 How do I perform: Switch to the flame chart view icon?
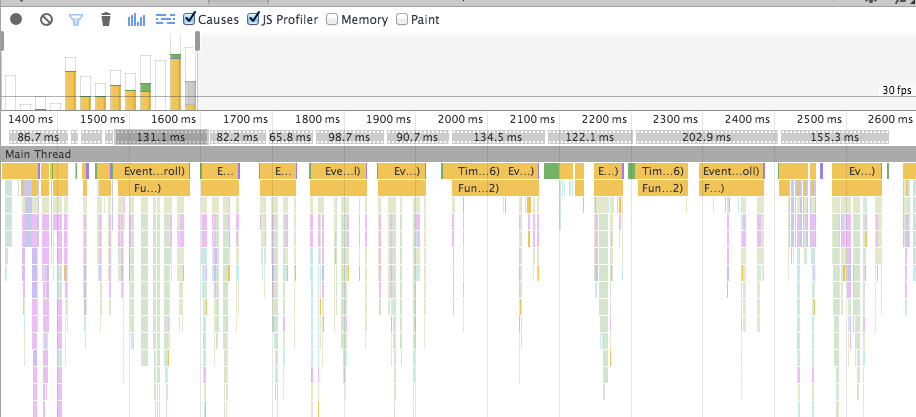(x=166, y=20)
